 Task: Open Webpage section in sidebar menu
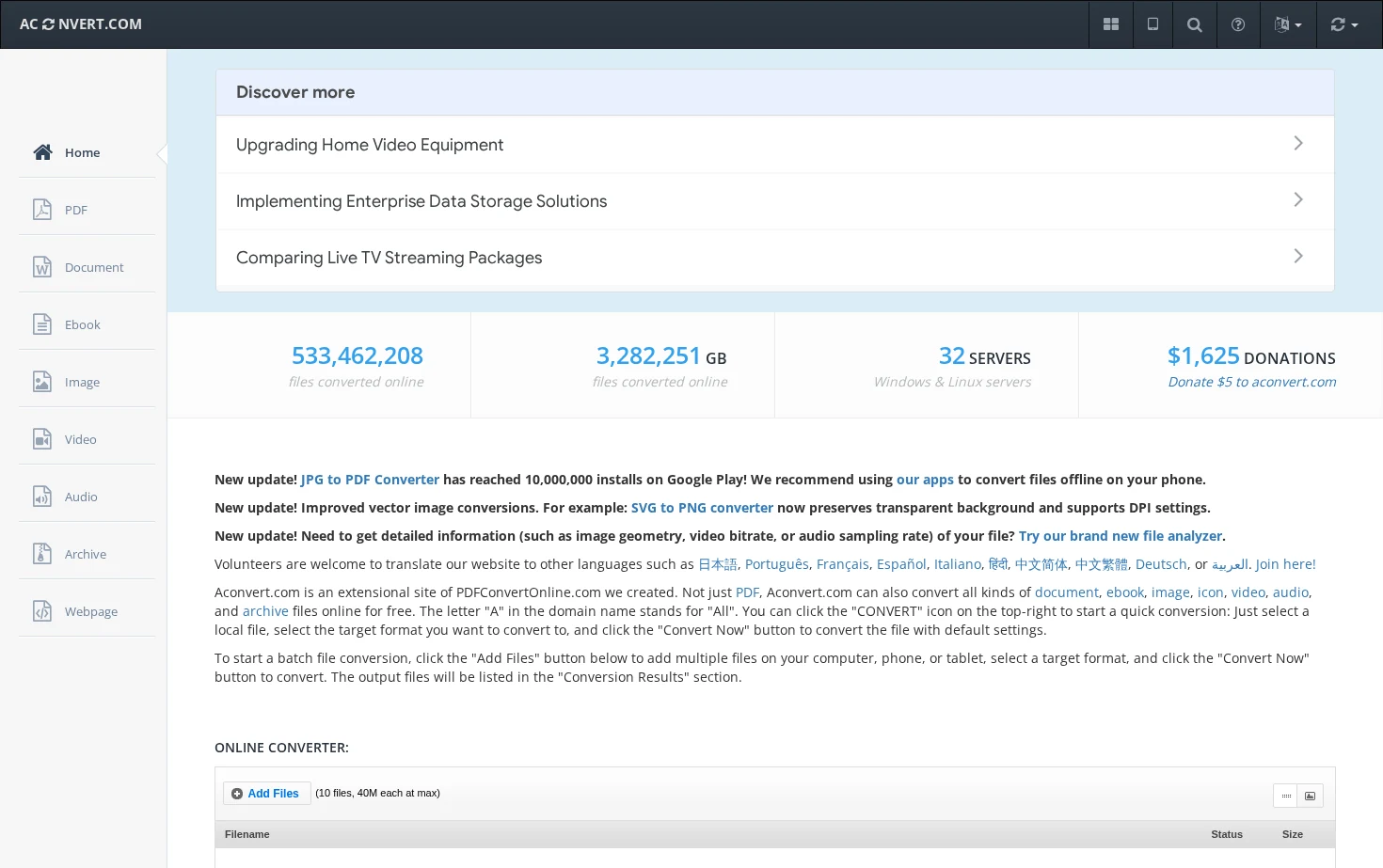tap(87, 611)
